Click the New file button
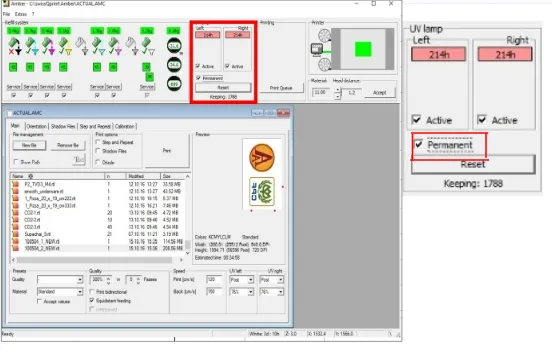 point(29,145)
